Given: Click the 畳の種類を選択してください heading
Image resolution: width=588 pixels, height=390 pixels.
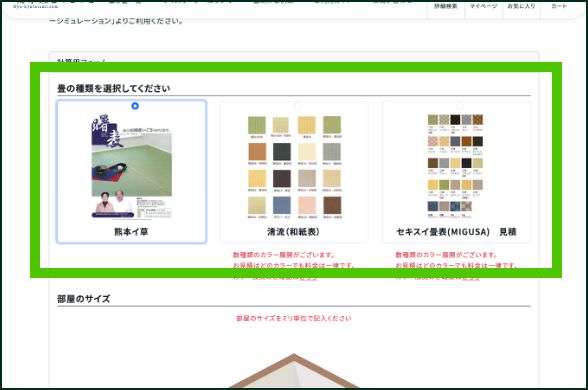Looking at the screenshot, I should (x=113, y=88).
